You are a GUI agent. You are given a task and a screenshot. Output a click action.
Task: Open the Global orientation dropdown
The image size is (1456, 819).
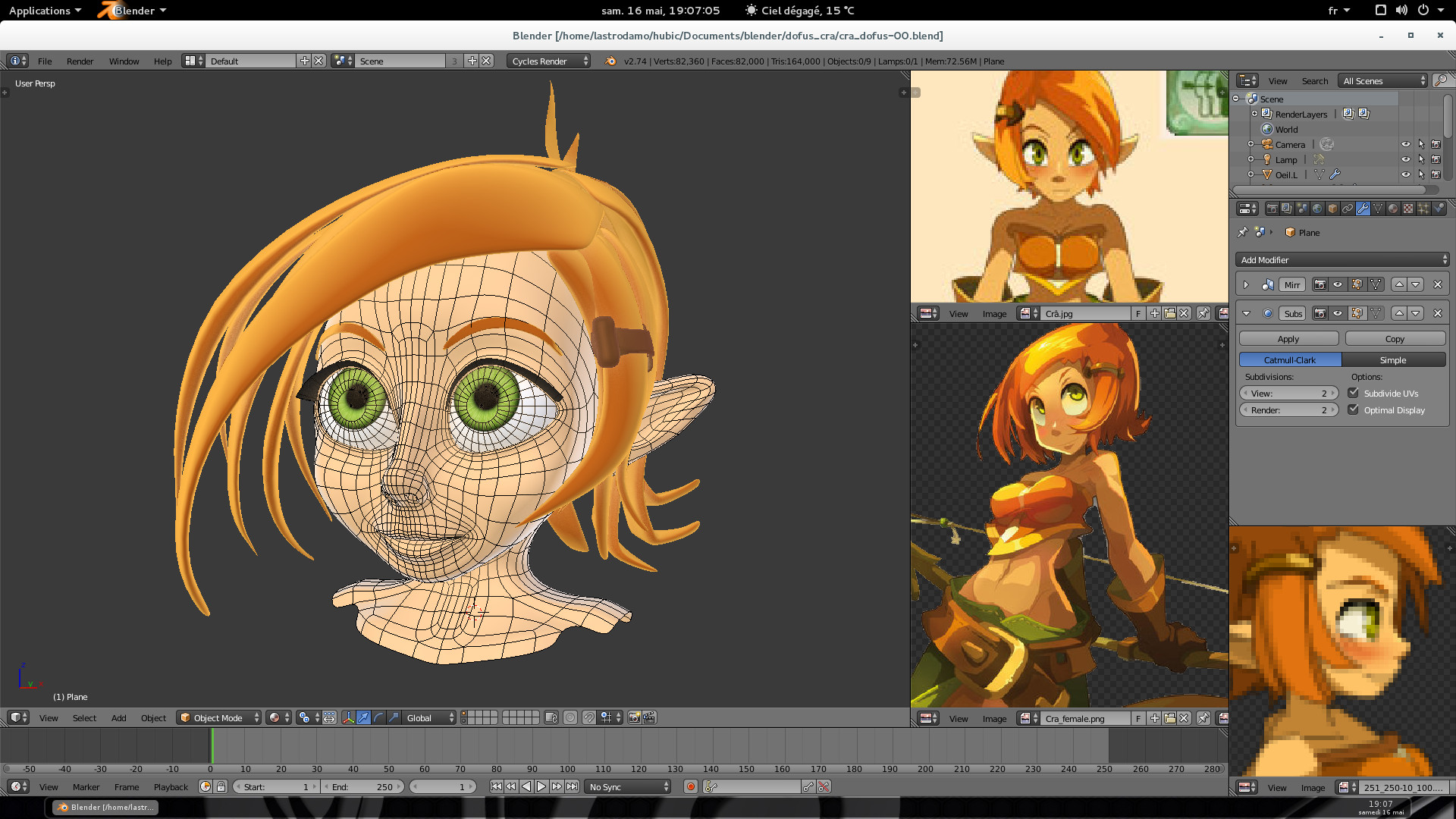click(429, 717)
